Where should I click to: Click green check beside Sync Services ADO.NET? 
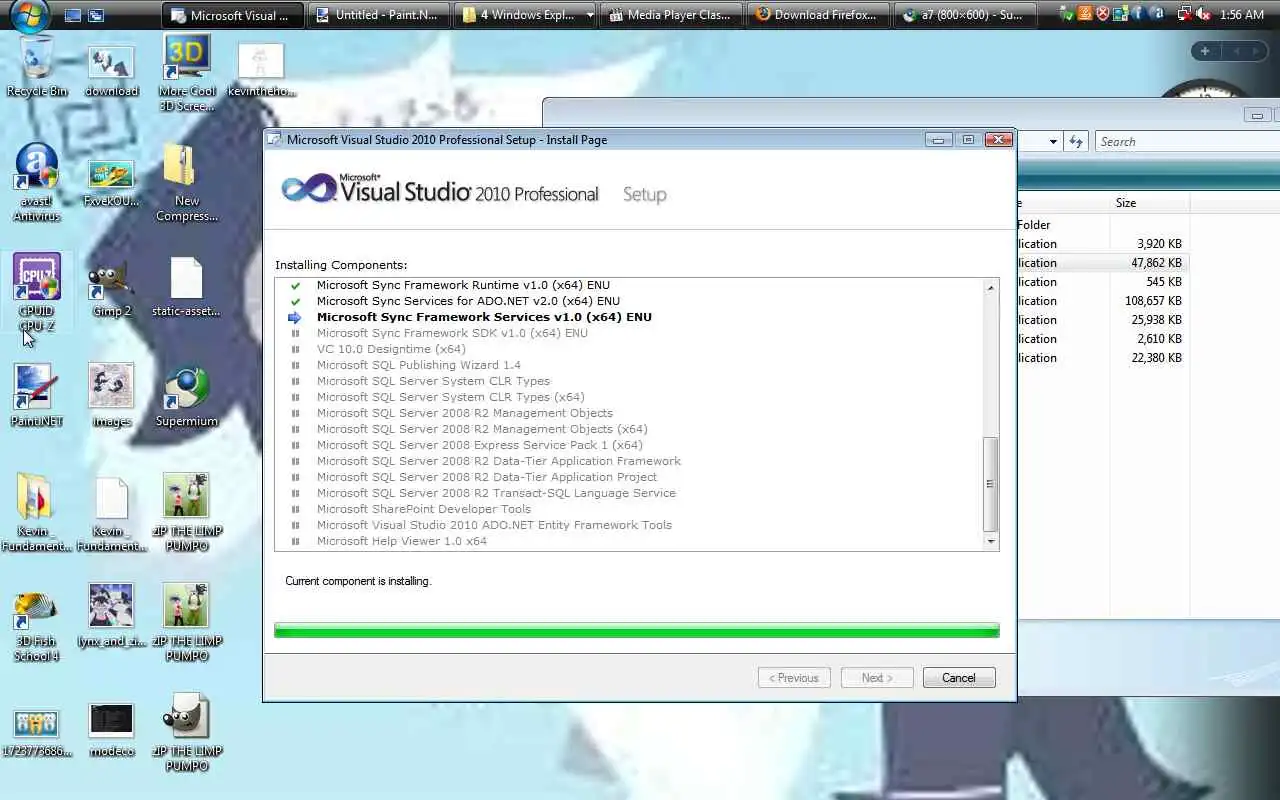coord(295,301)
